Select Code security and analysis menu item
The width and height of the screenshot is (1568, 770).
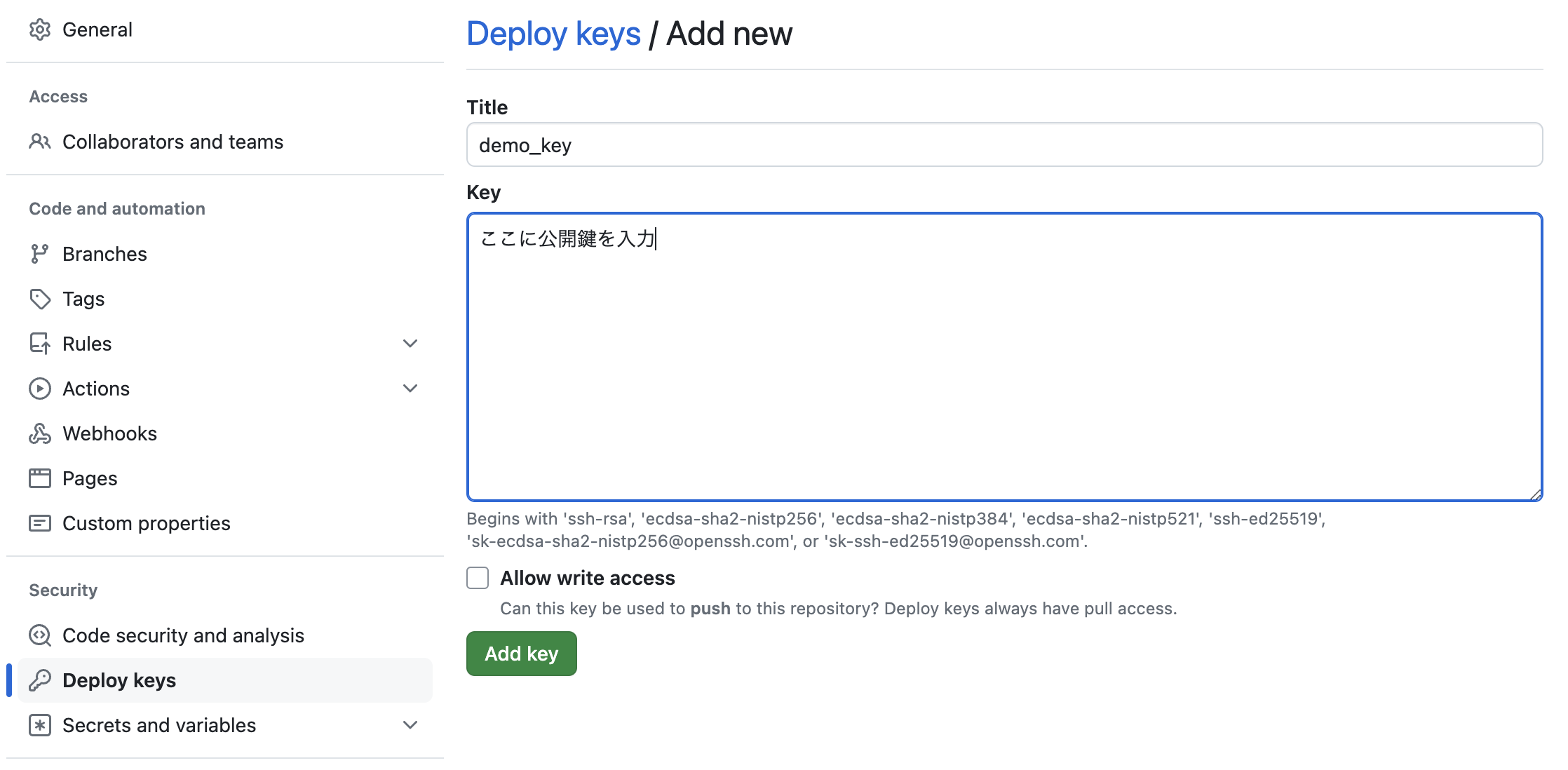pos(184,635)
